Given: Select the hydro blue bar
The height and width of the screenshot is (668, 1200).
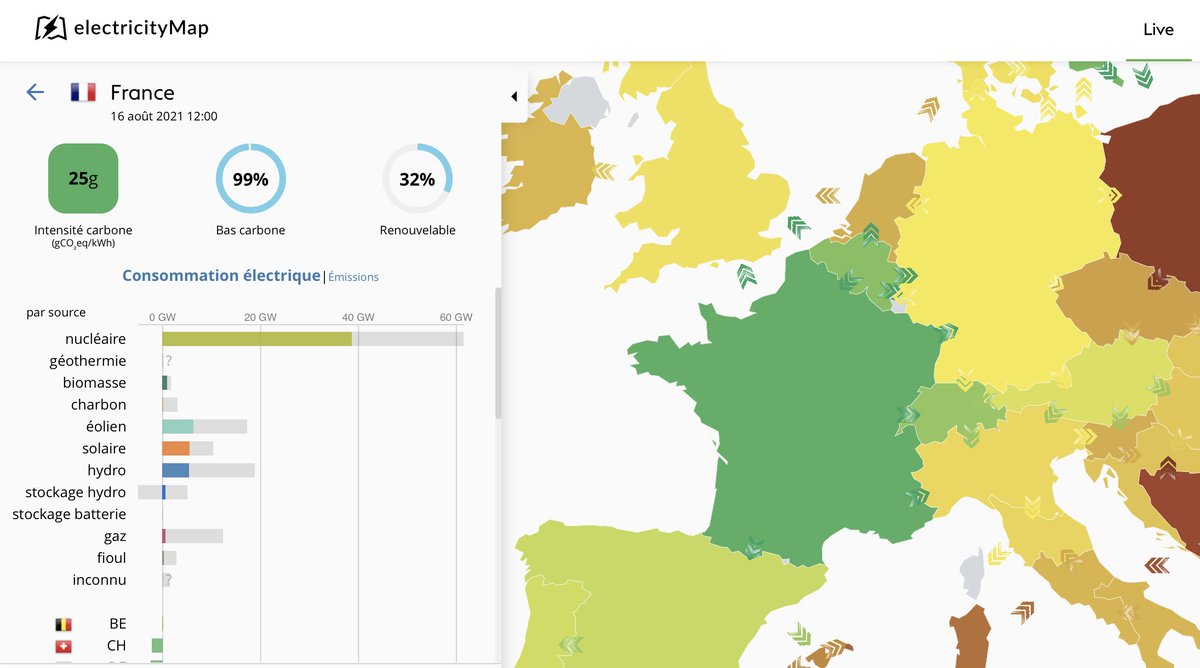Looking at the screenshot, I should (x=176, y=471).
